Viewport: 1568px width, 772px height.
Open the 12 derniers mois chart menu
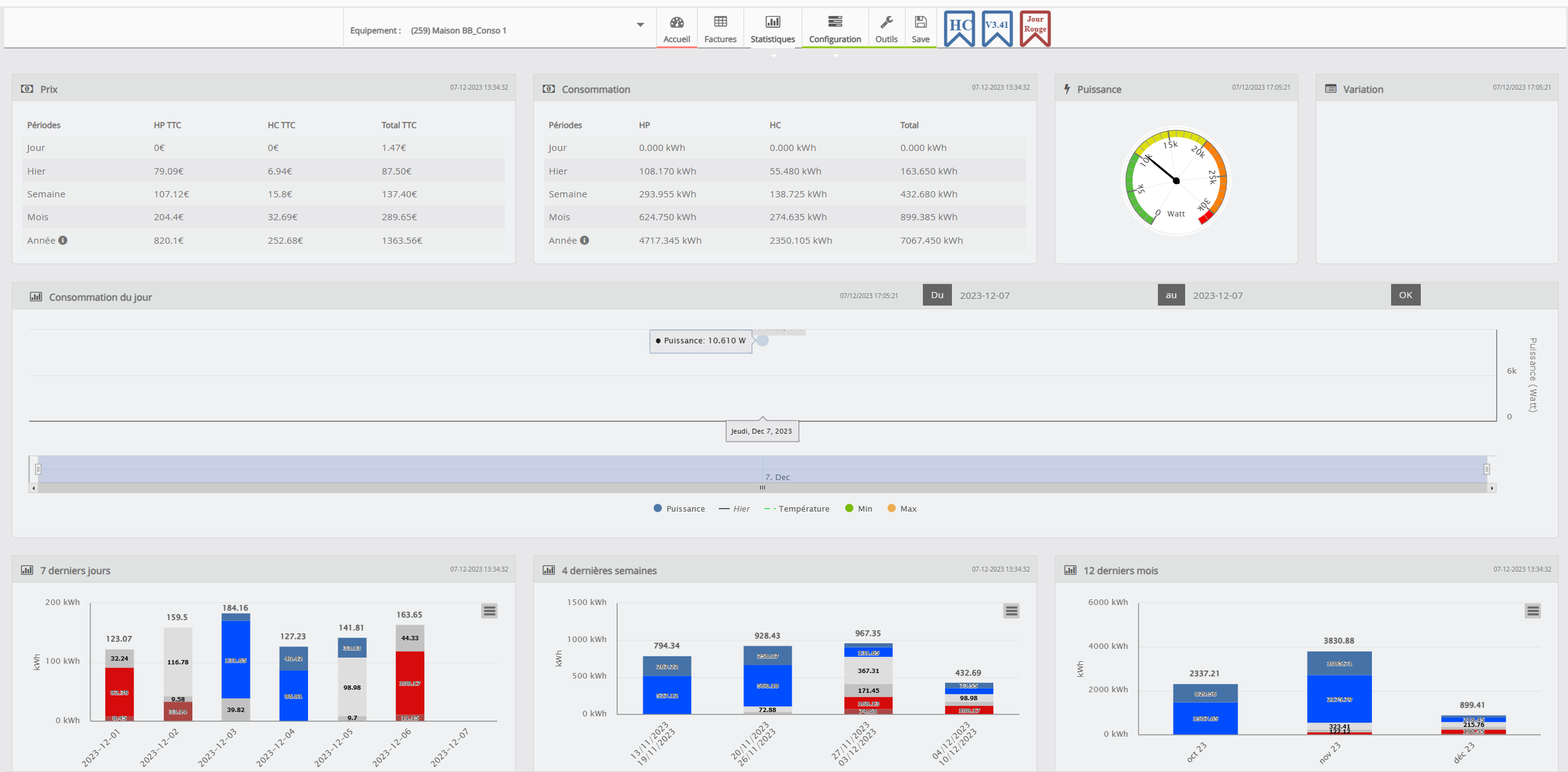click(x=1533, y=611)
